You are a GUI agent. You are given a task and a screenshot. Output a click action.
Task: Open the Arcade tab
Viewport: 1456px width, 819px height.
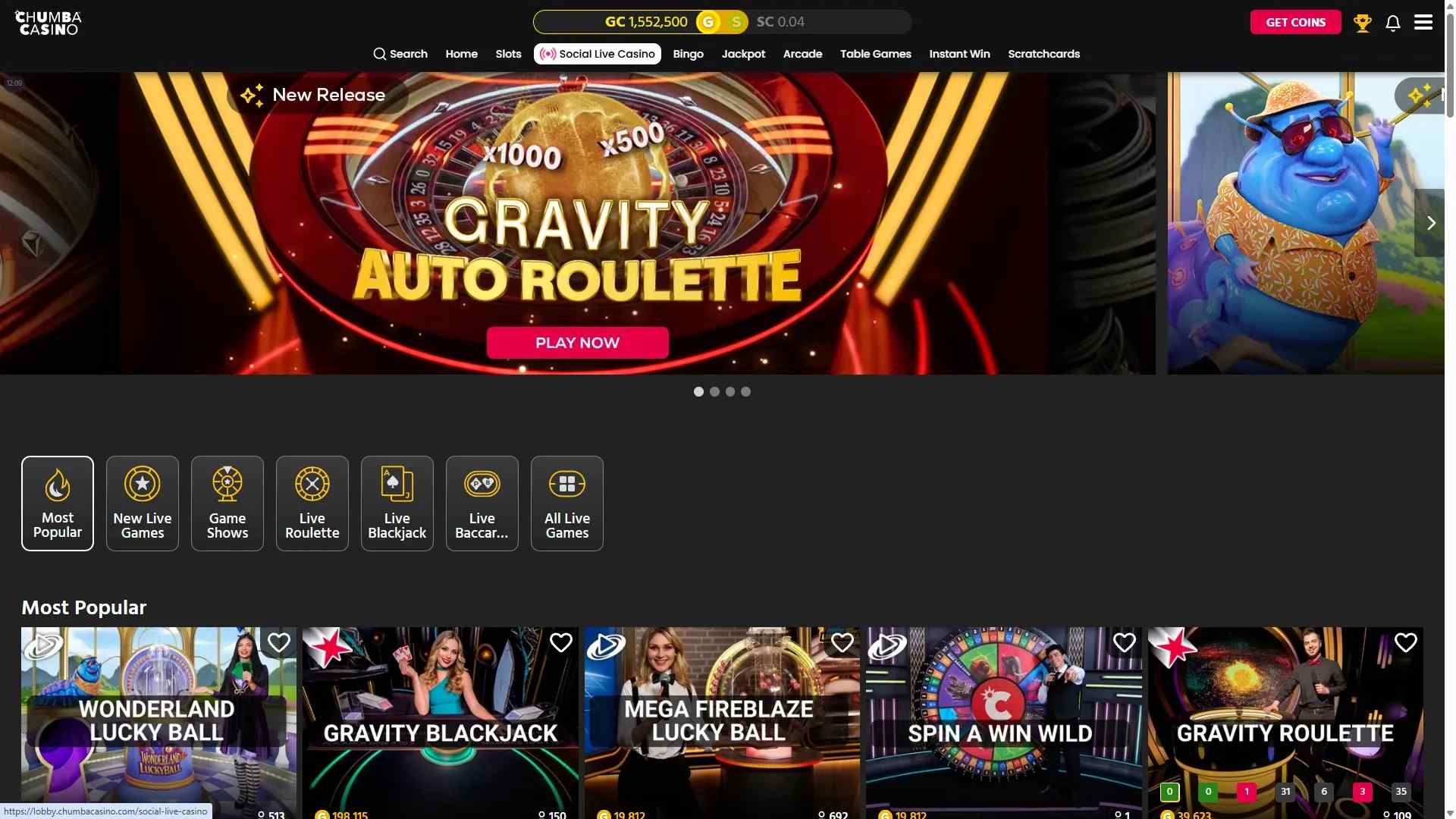tap(802, 54)
